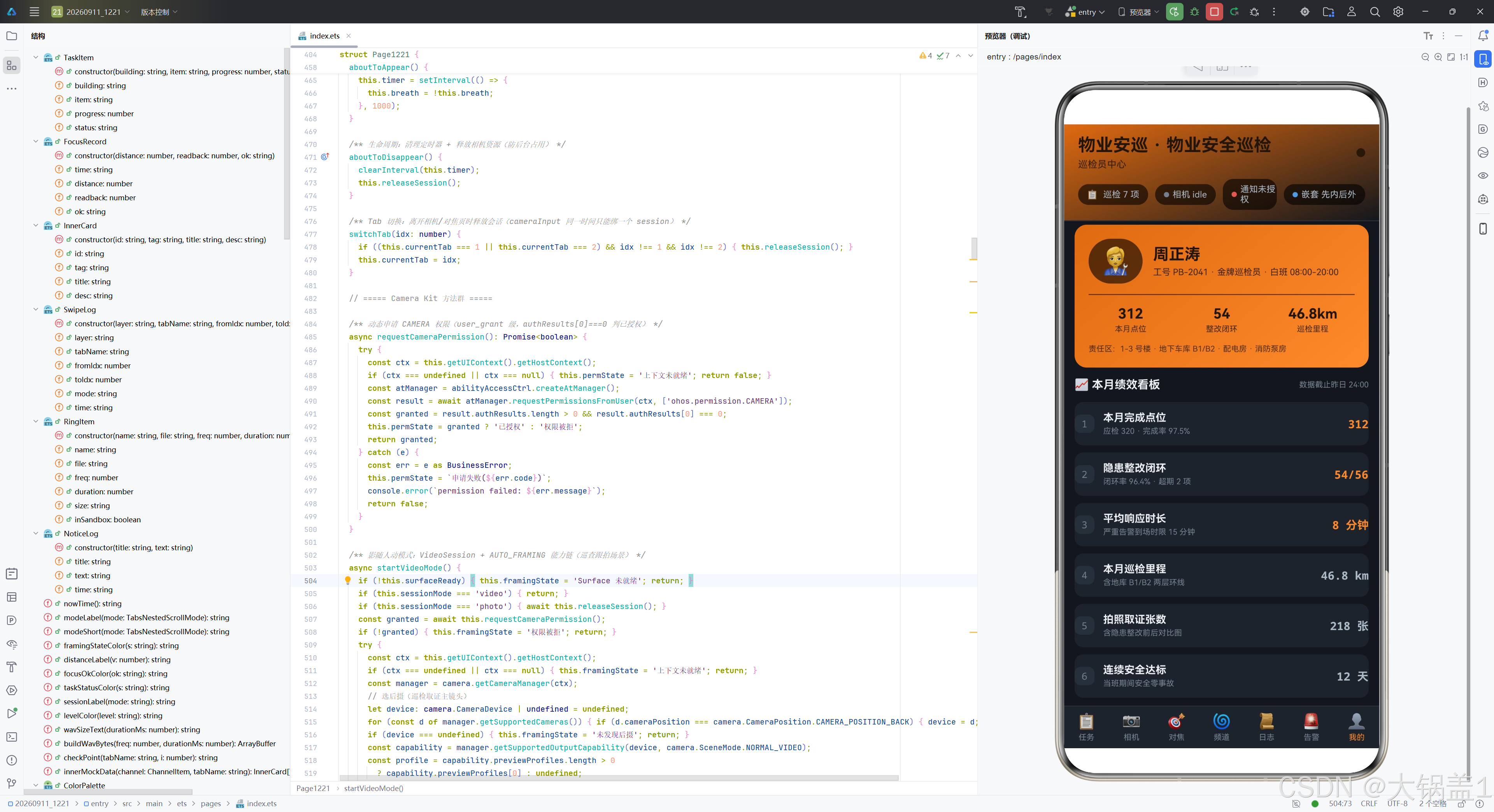Go to previous highlighted error arrow
The height and width of the screenshot is (812, 1494).
click(958, 56)
